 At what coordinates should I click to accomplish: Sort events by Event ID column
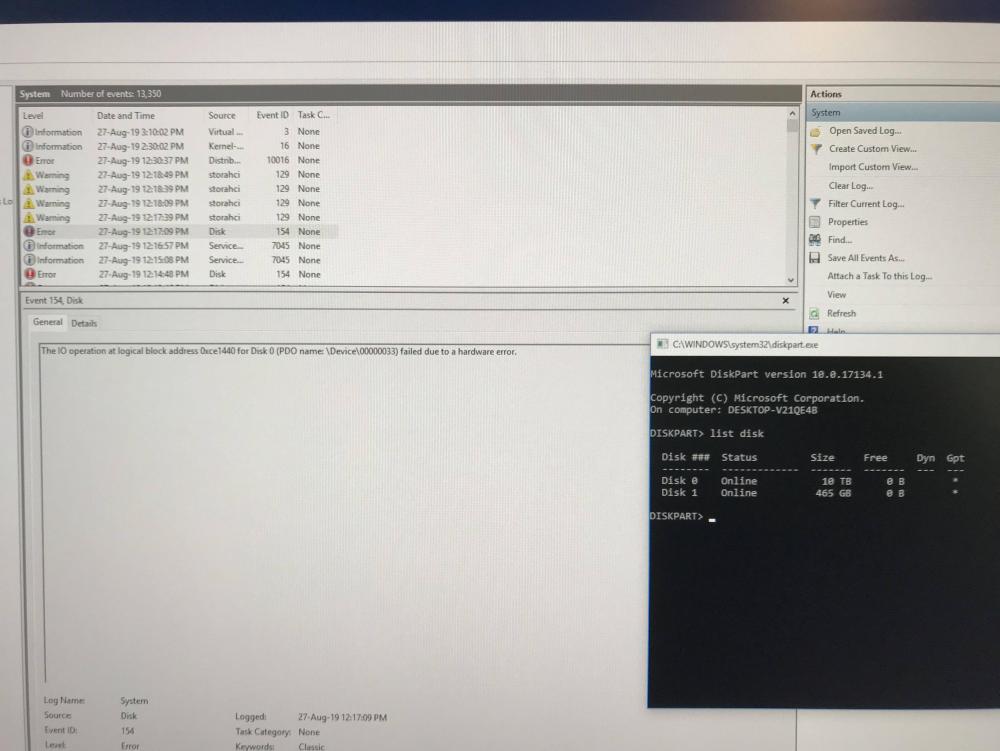(272, 115)
